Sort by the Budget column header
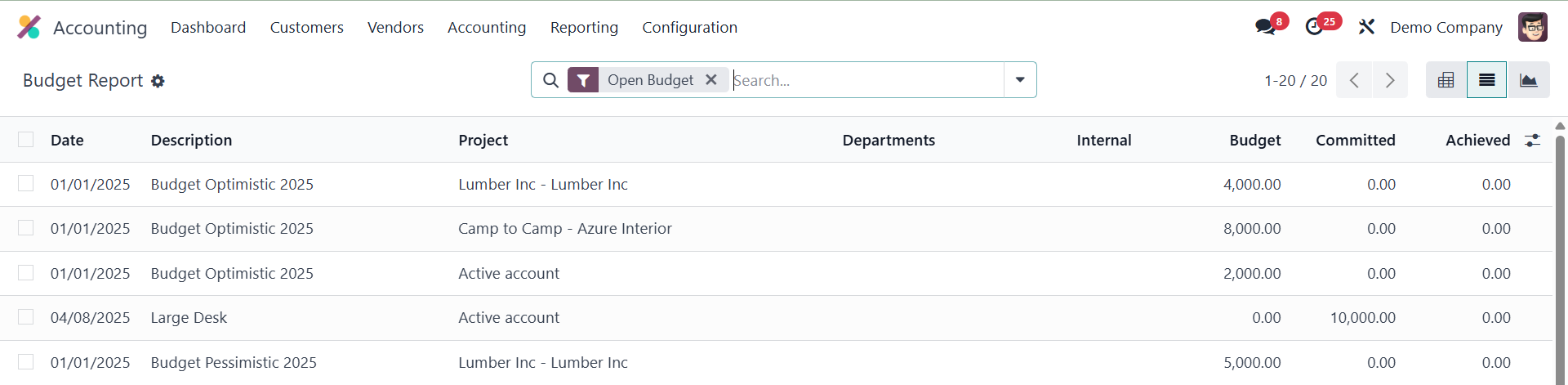This screenshot has width=1568, height=385. pos(1254,140)
